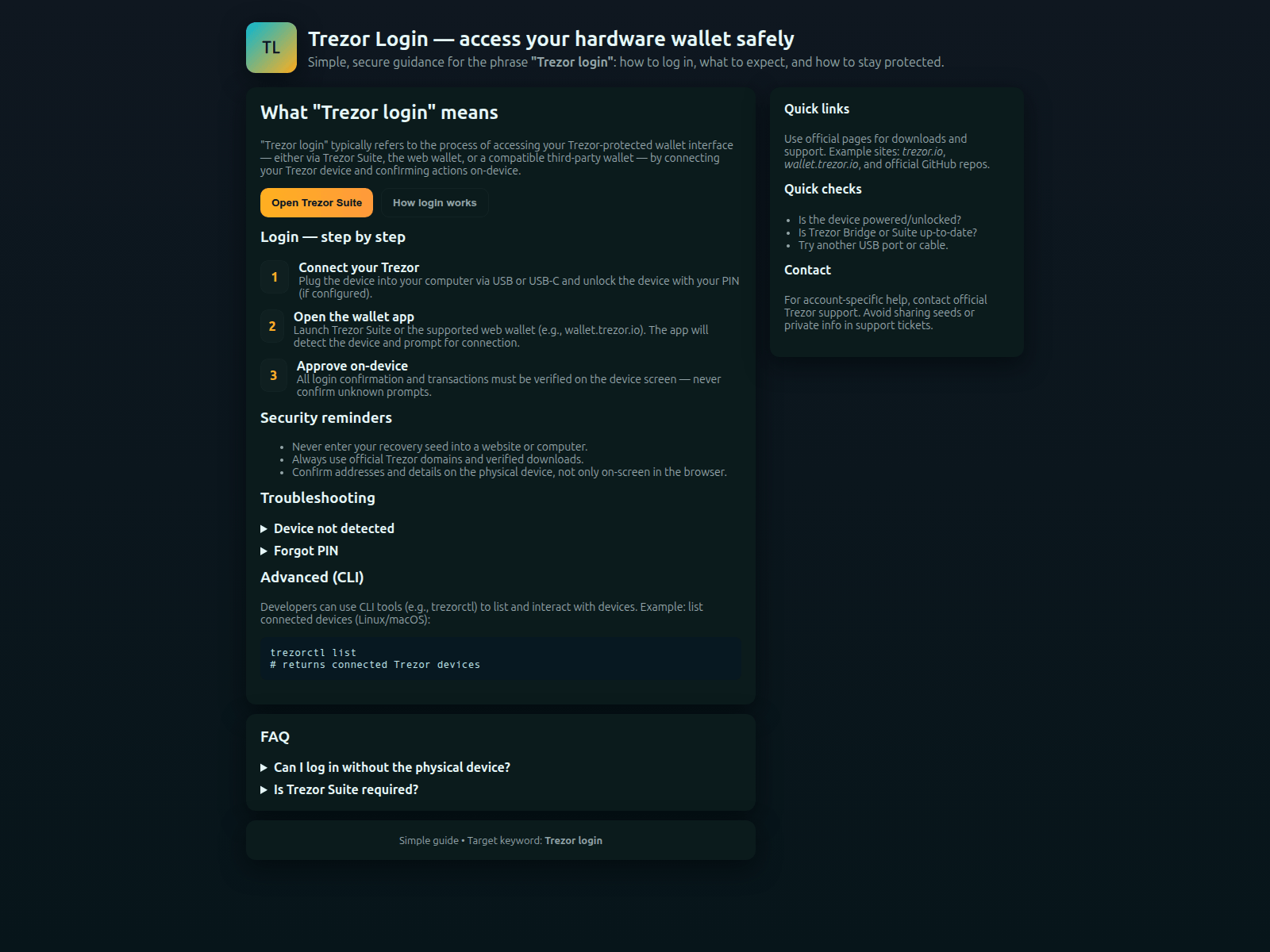The height and width of the screenshot is (952, 1270).
Task: Click the Contact heading in sidebar
Action: point(807,271)
